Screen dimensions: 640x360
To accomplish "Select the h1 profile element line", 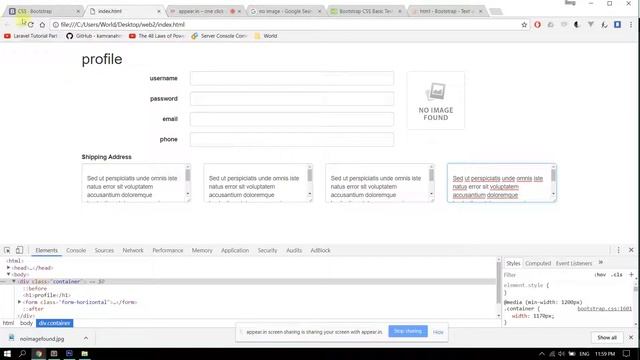I will tap(47, 295).
